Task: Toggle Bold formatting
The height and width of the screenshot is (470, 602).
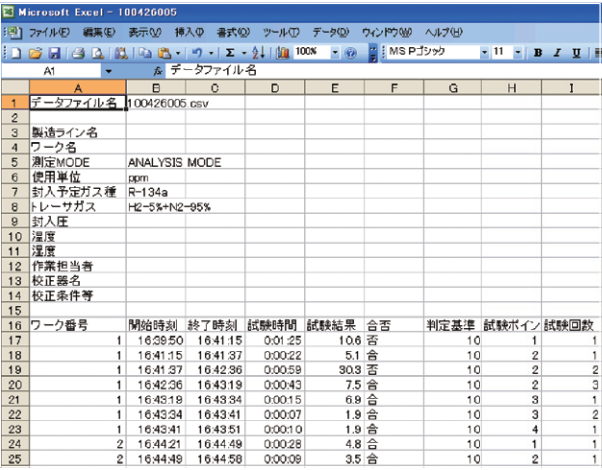Action: point(538,53)
